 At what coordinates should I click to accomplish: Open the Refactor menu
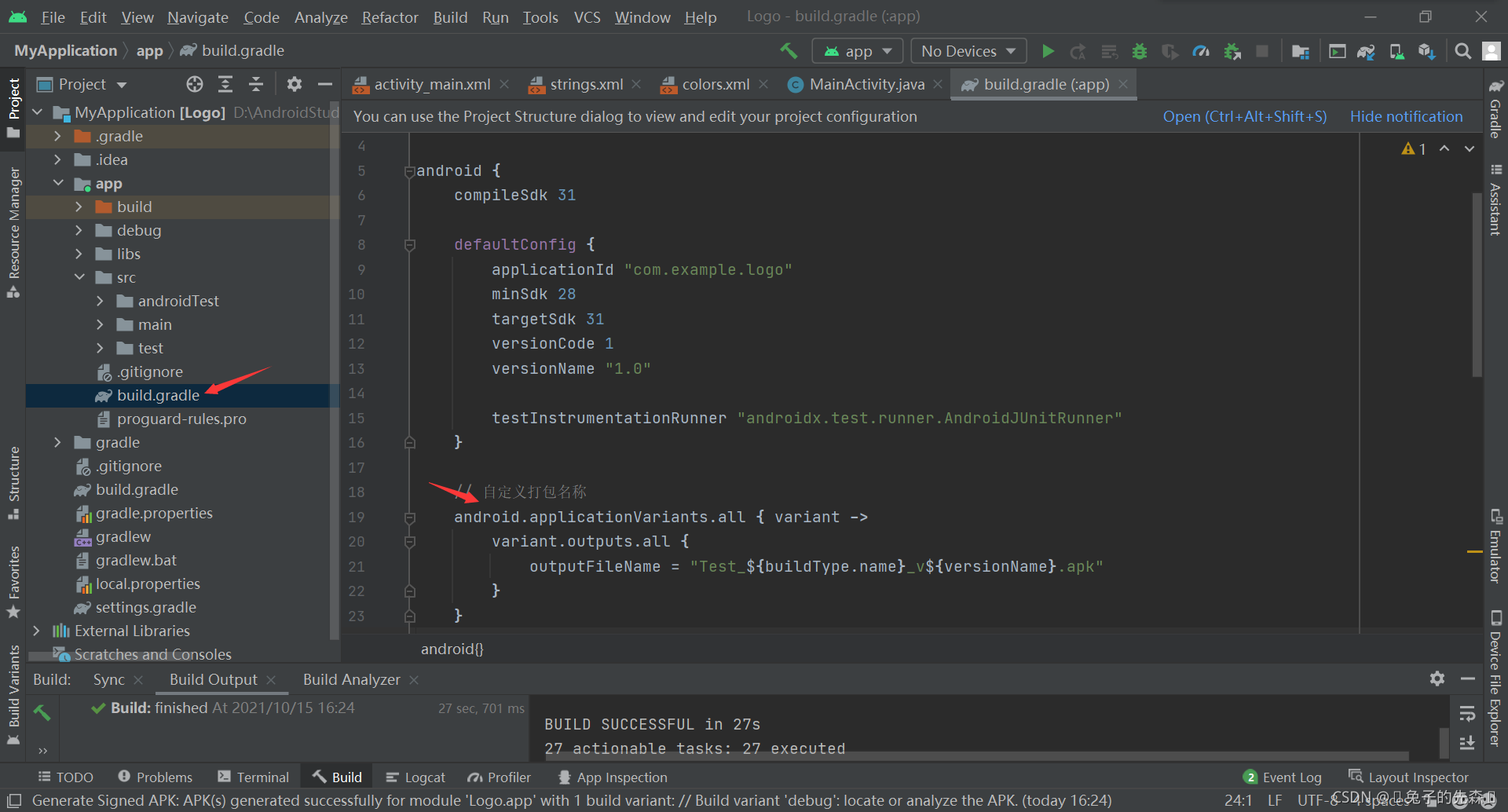pos(390,16)
